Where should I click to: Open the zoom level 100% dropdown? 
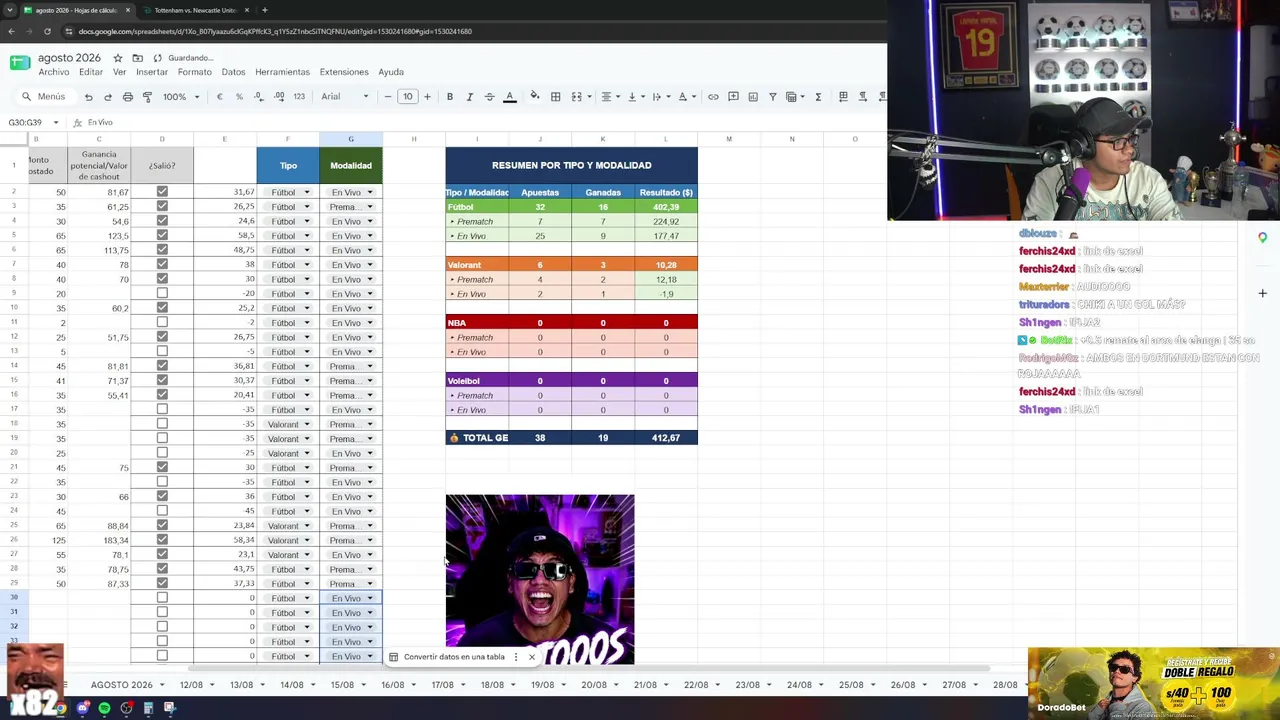(x=181, y=97)
